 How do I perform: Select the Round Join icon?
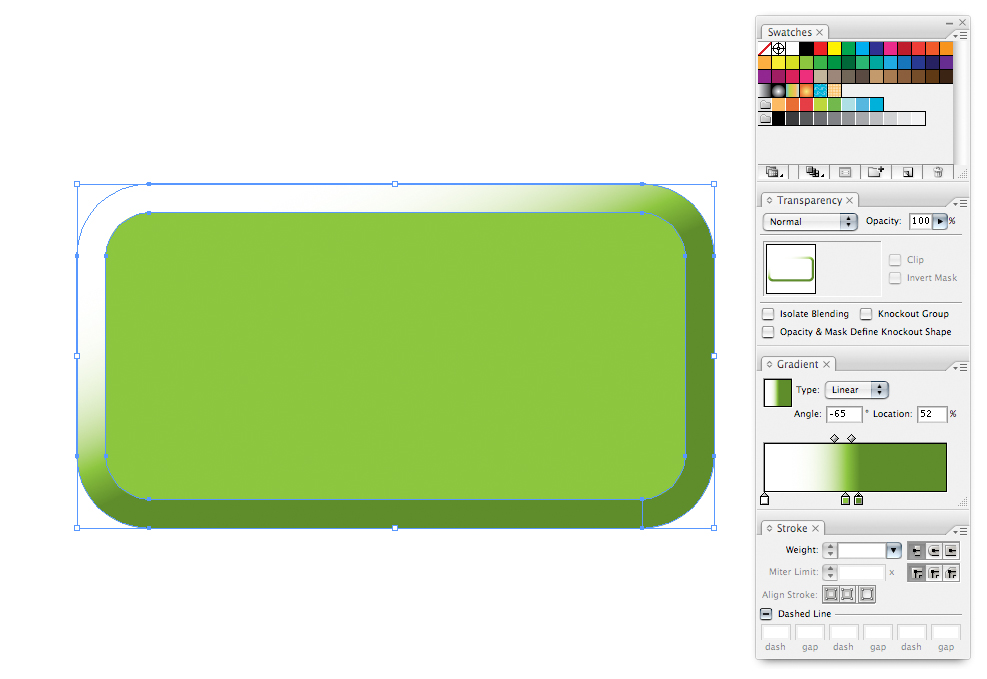point(933,573)
